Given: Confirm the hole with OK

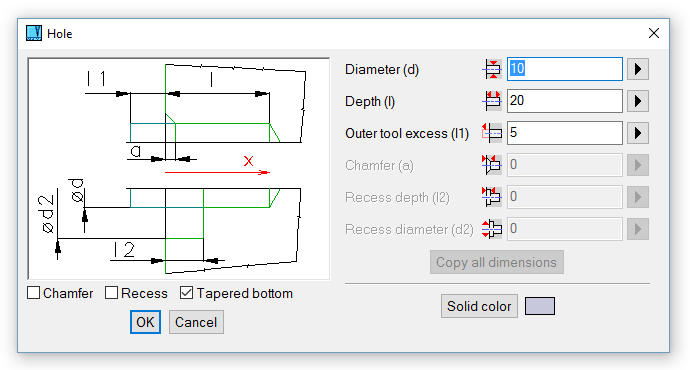Looking at the screenshot, I should coord(145,322).
